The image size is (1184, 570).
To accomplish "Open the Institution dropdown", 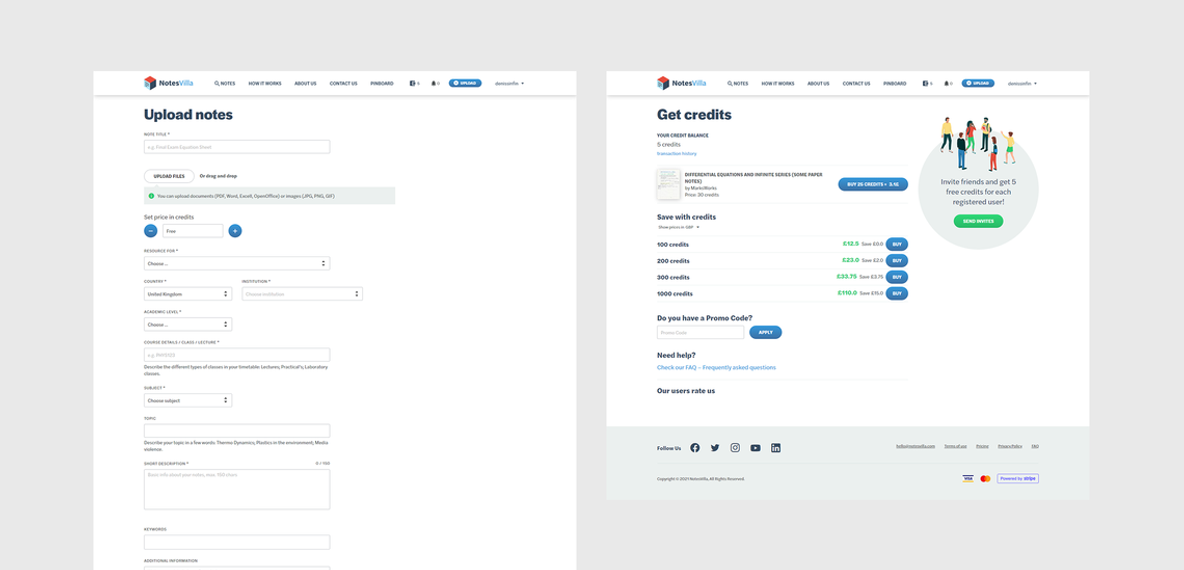I will tap(302, 294).
